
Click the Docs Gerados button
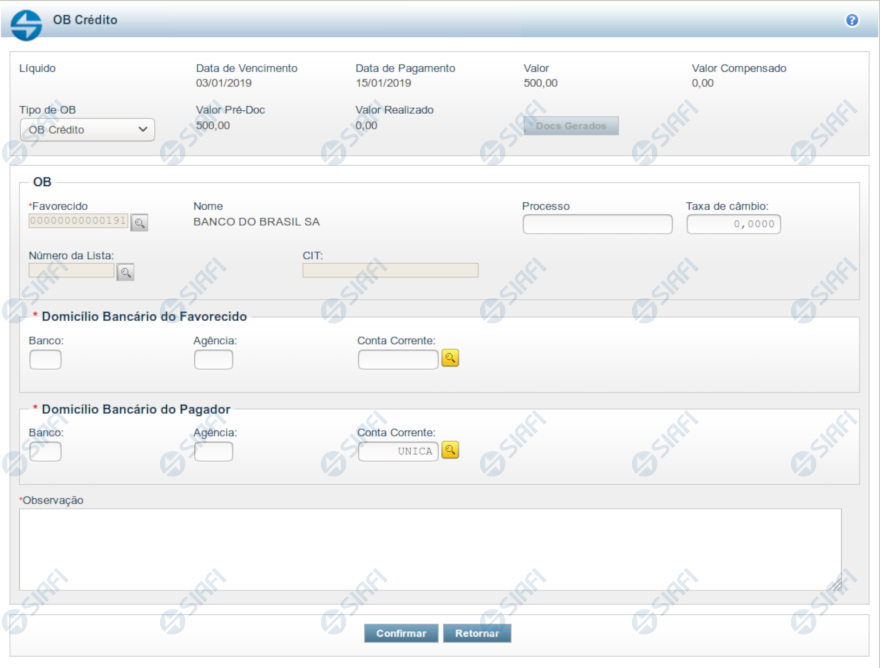point(571,126)
